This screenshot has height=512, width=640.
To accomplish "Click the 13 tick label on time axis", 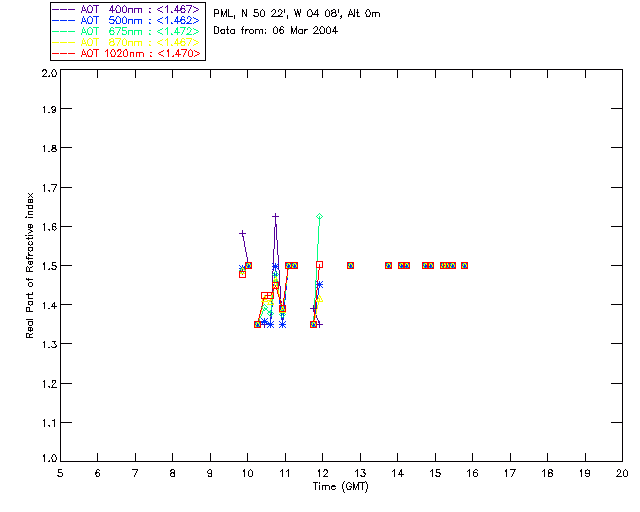I will (x=360, y=473).
